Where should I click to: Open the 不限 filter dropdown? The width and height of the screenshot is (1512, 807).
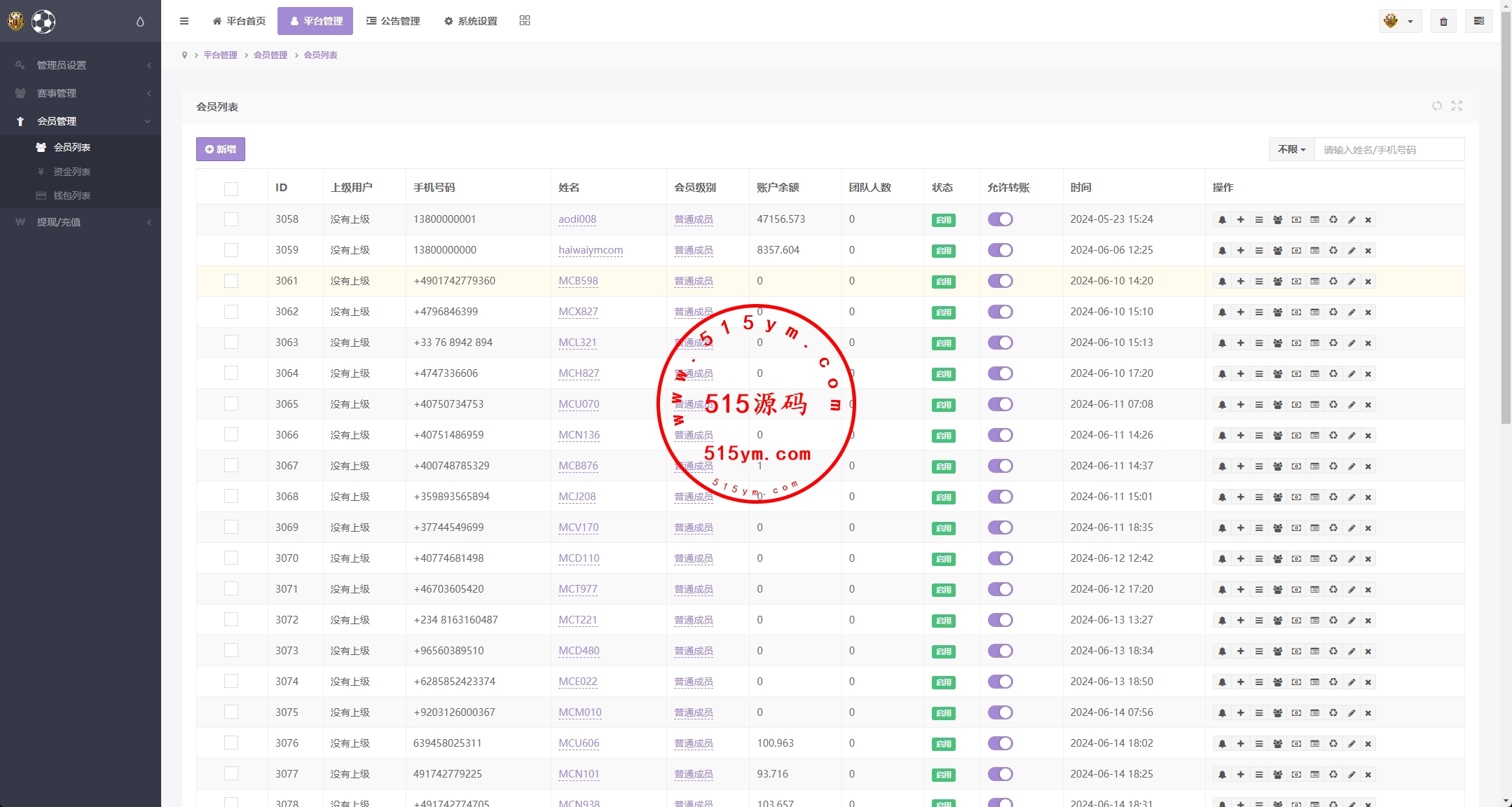1291,149
